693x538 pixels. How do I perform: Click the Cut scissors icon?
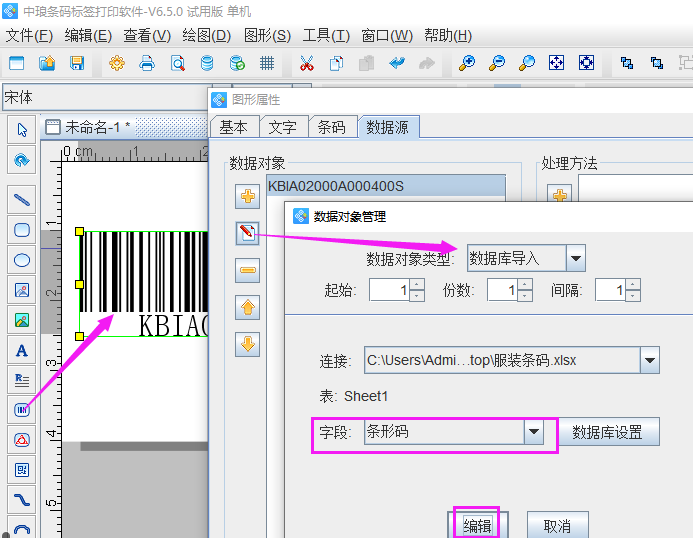pos(306,63)
